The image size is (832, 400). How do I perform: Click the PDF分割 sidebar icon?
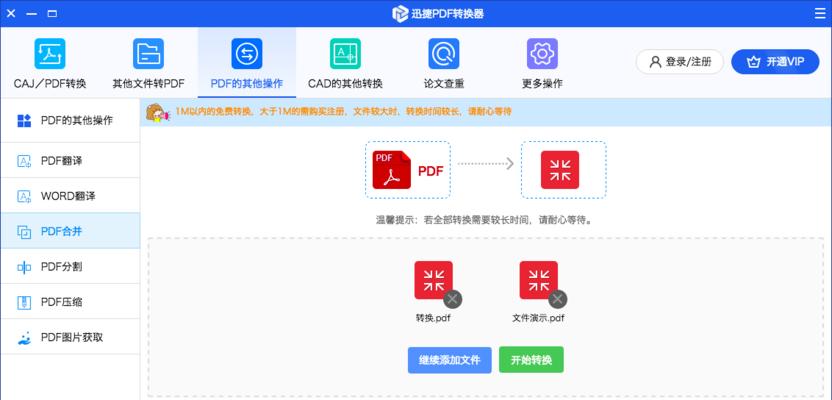24,267
